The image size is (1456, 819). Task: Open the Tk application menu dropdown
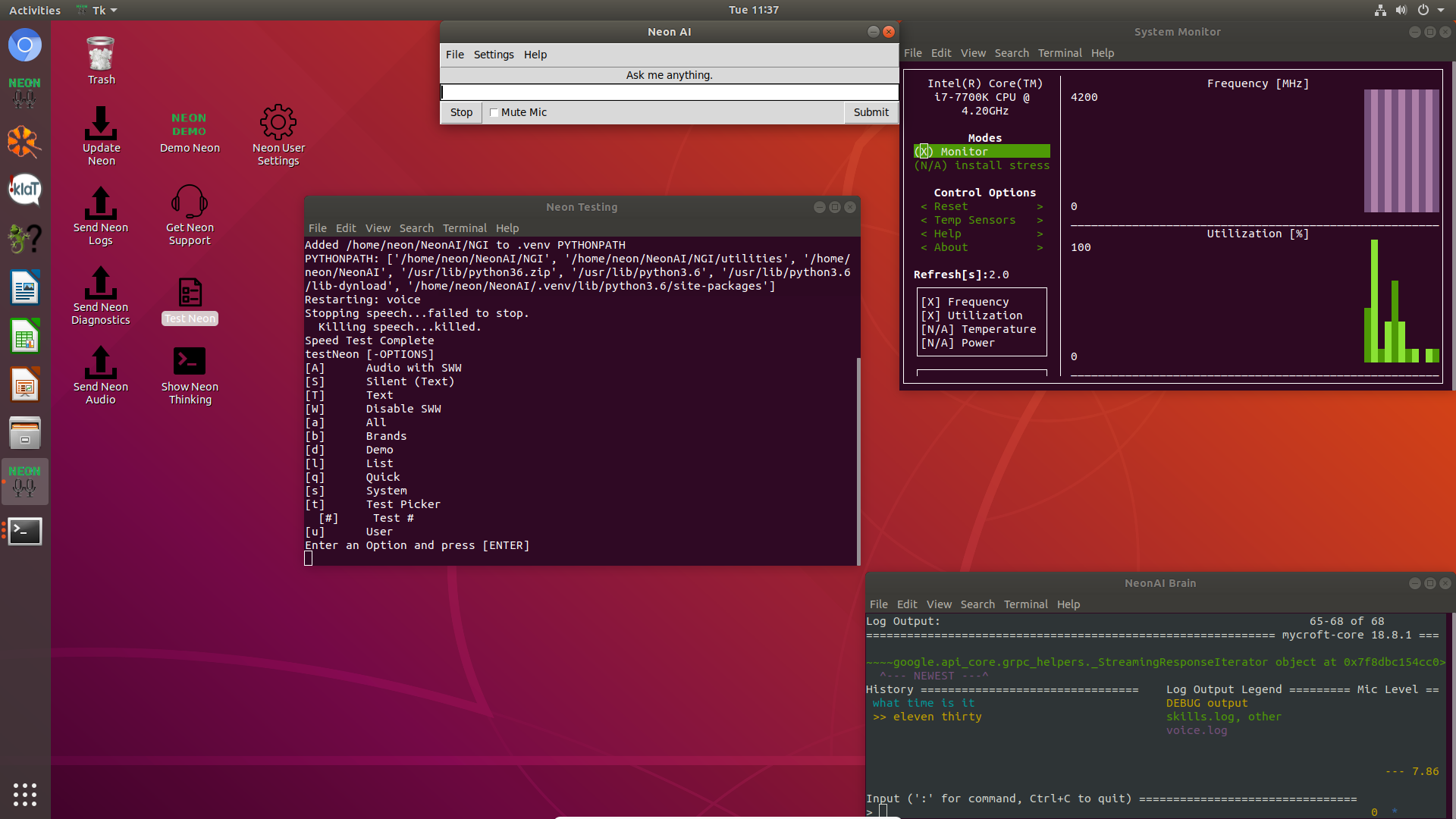pos(97,10)
